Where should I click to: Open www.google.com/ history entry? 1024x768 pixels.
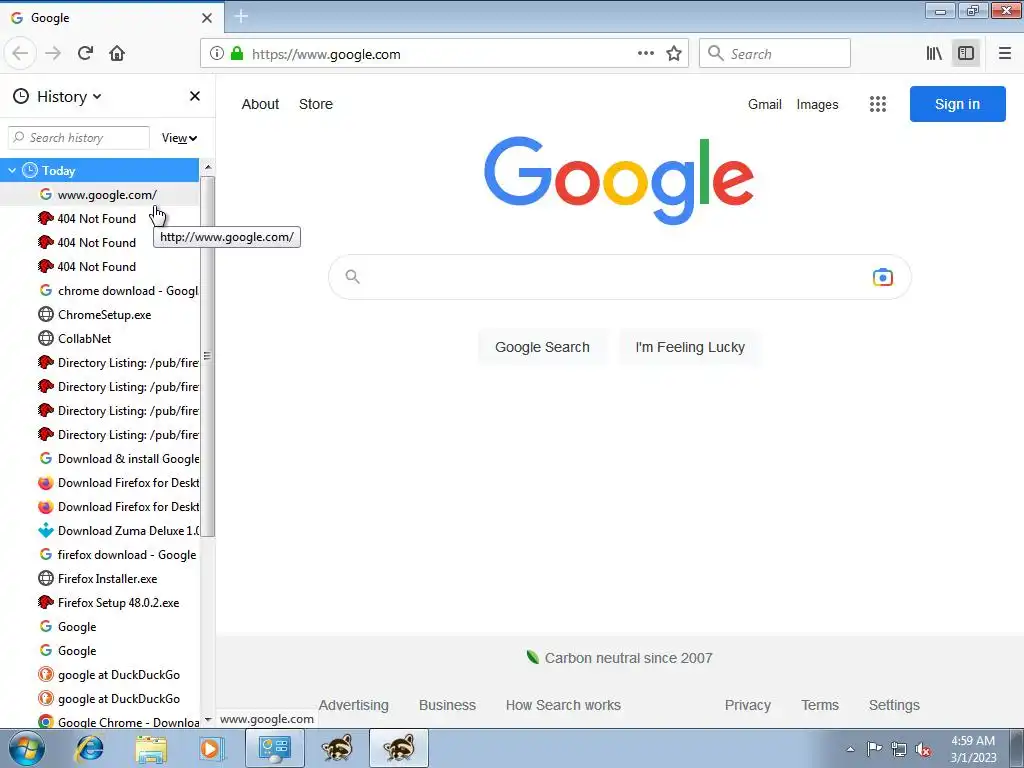pos(99,195)
